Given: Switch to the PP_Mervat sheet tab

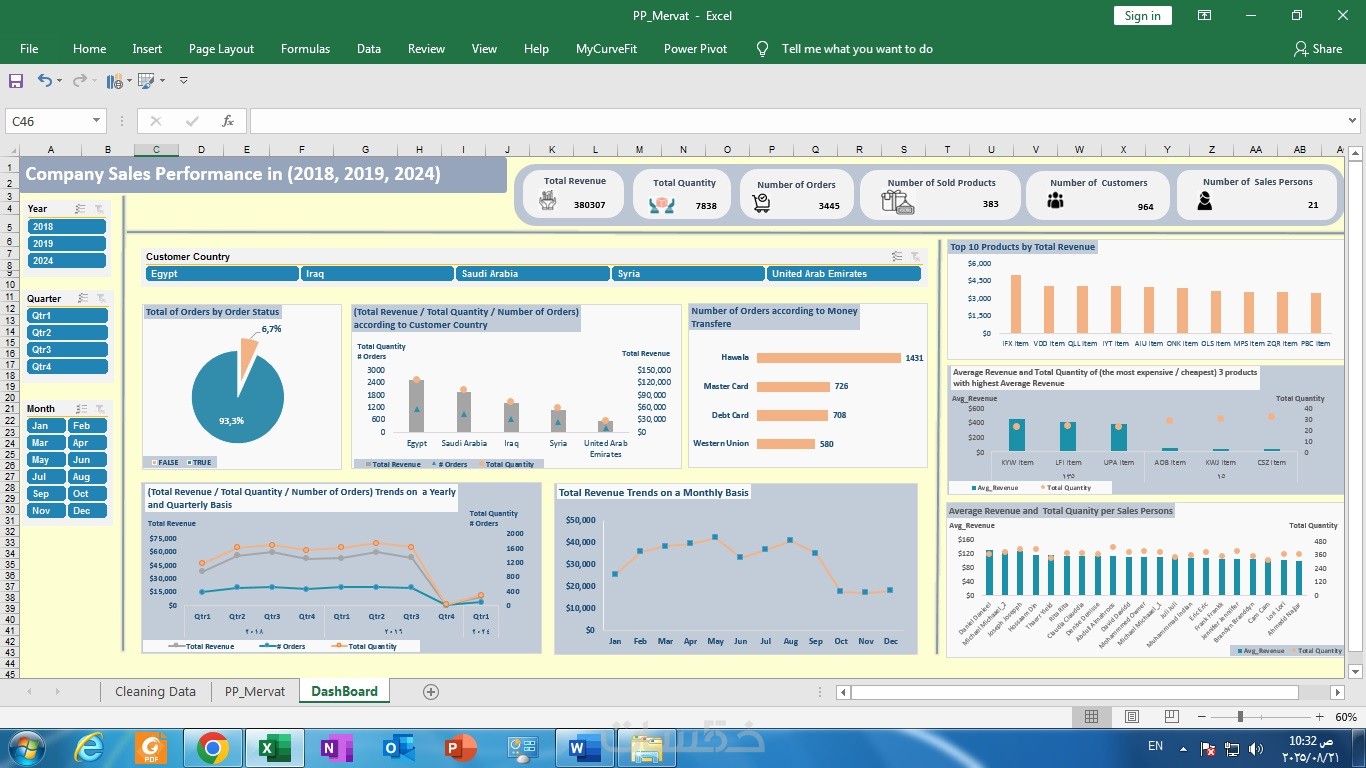Looking at the screenshot, I should coord(255,691).
